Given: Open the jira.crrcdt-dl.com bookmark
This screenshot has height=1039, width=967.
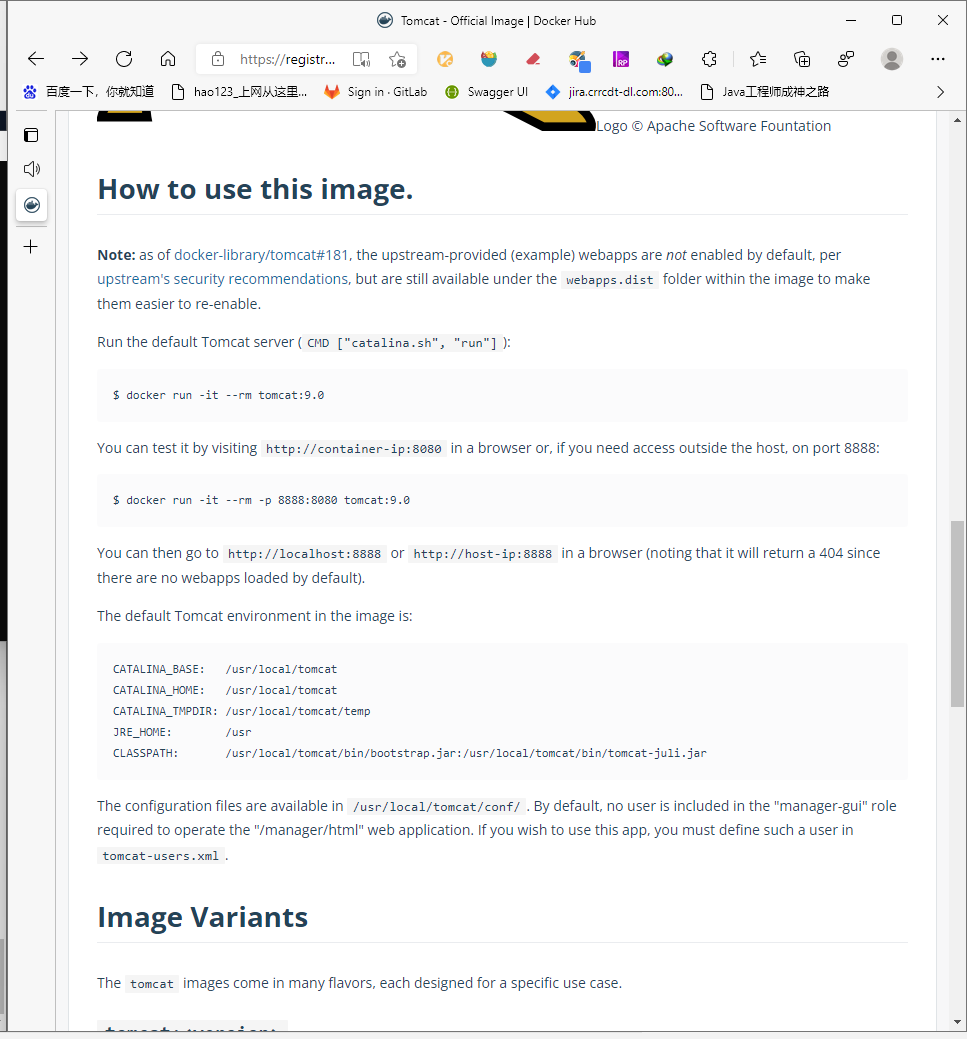Looking at the screenshot, I should coord(614,92).
